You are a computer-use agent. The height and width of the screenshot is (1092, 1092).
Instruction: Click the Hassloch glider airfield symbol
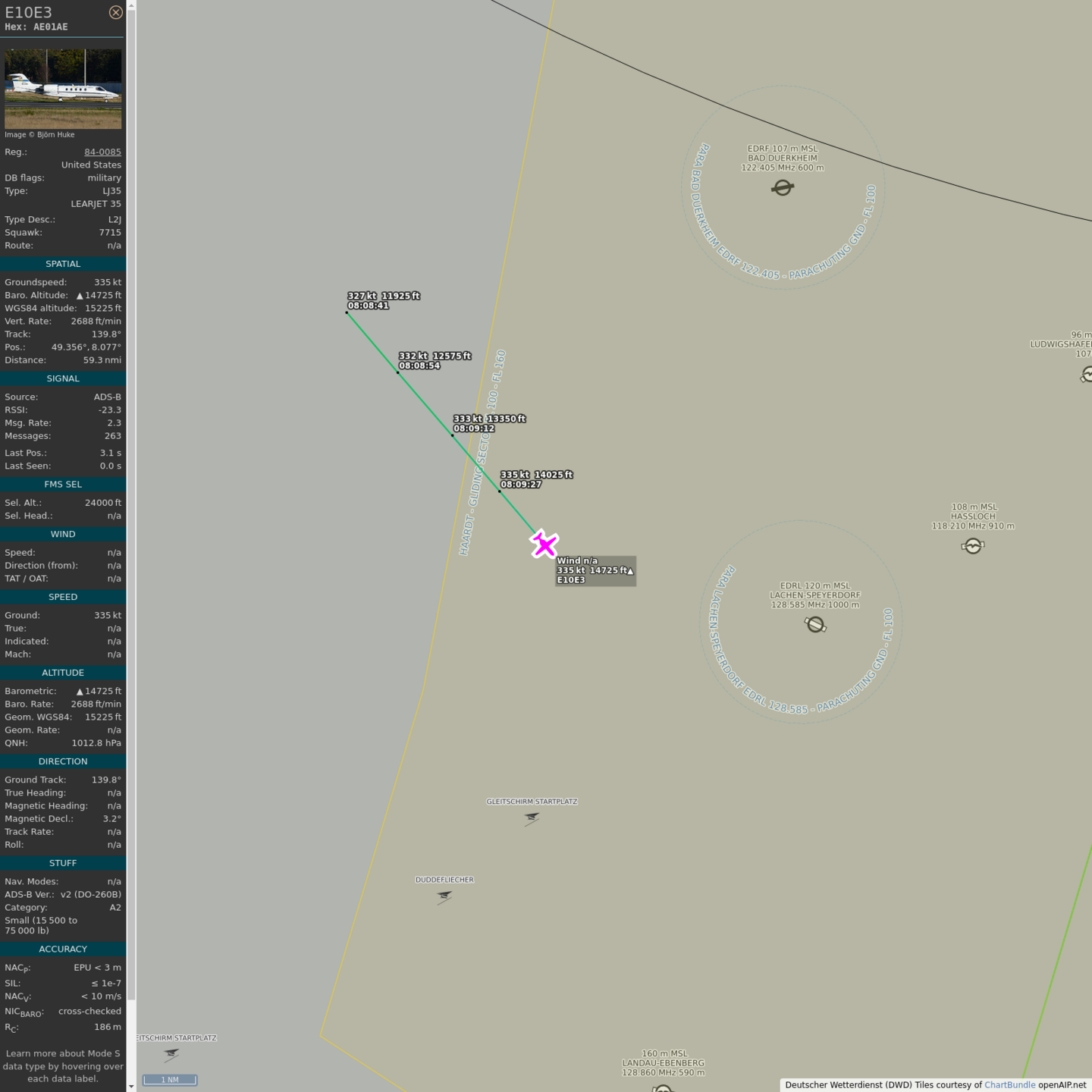972,546
